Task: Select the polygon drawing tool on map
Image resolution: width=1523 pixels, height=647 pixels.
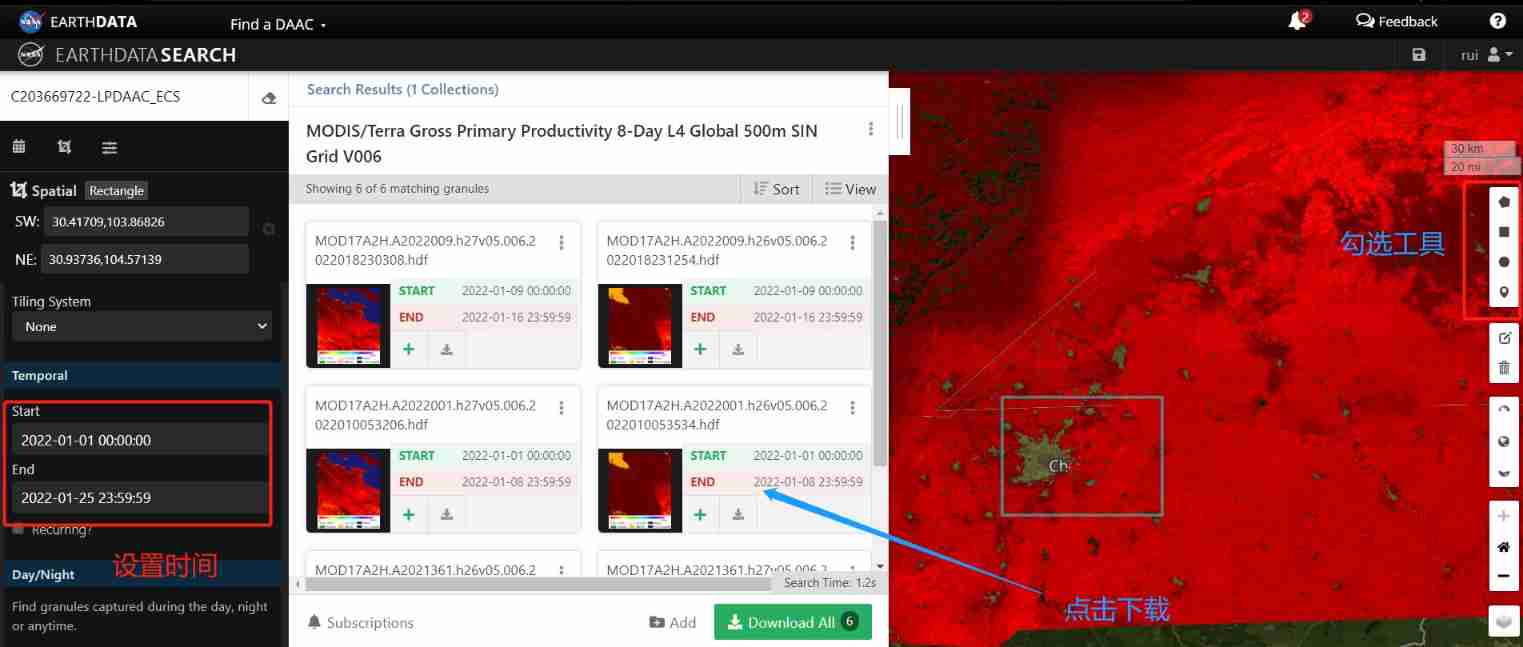Action: pyautogui.click(x=1504, y=201)
